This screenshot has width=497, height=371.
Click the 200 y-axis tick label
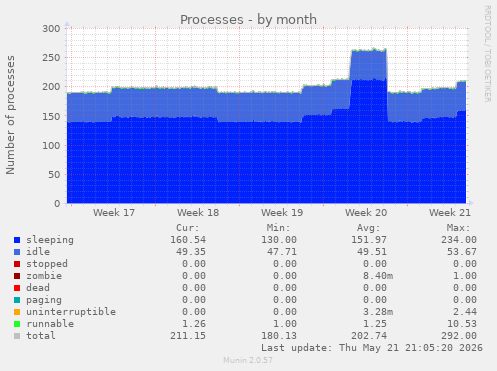click(x=51, y=87)
